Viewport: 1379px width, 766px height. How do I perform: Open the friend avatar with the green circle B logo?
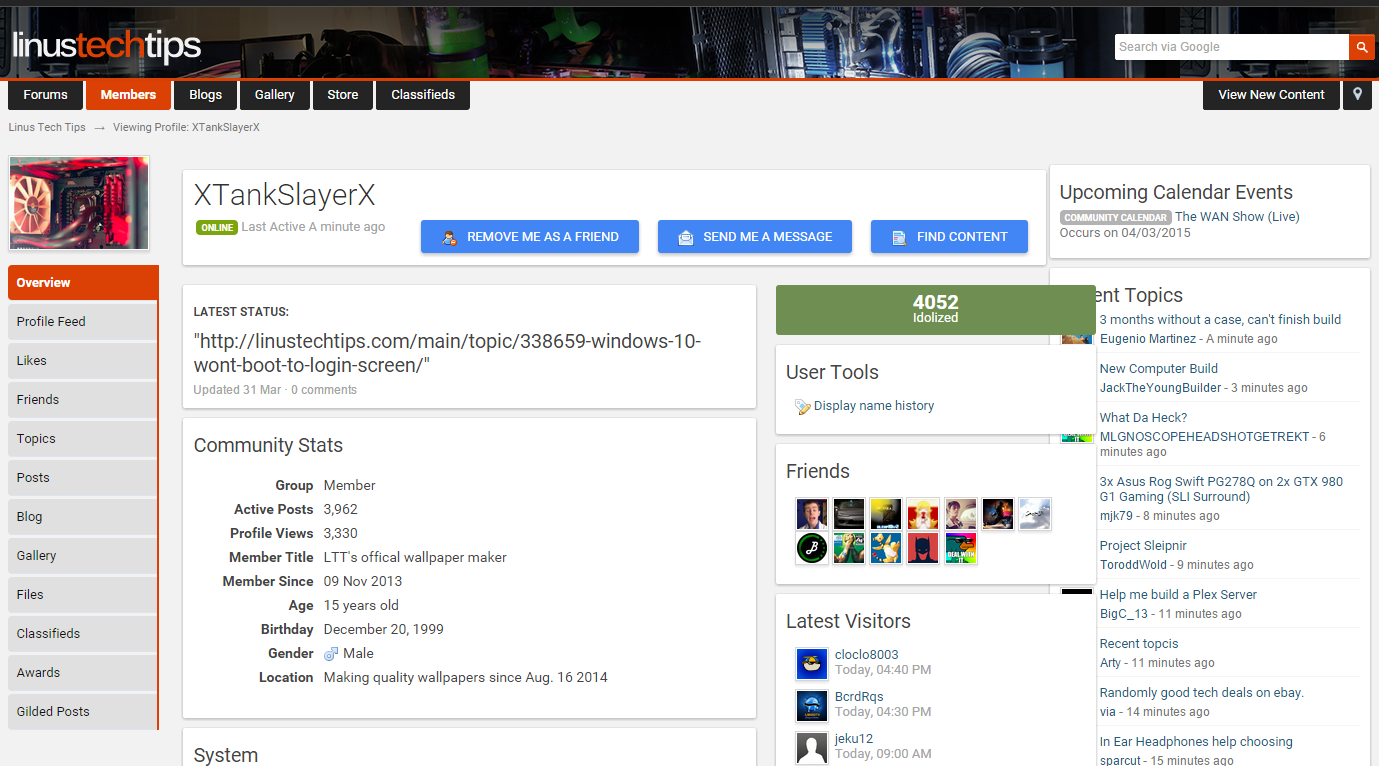(812, 548)
